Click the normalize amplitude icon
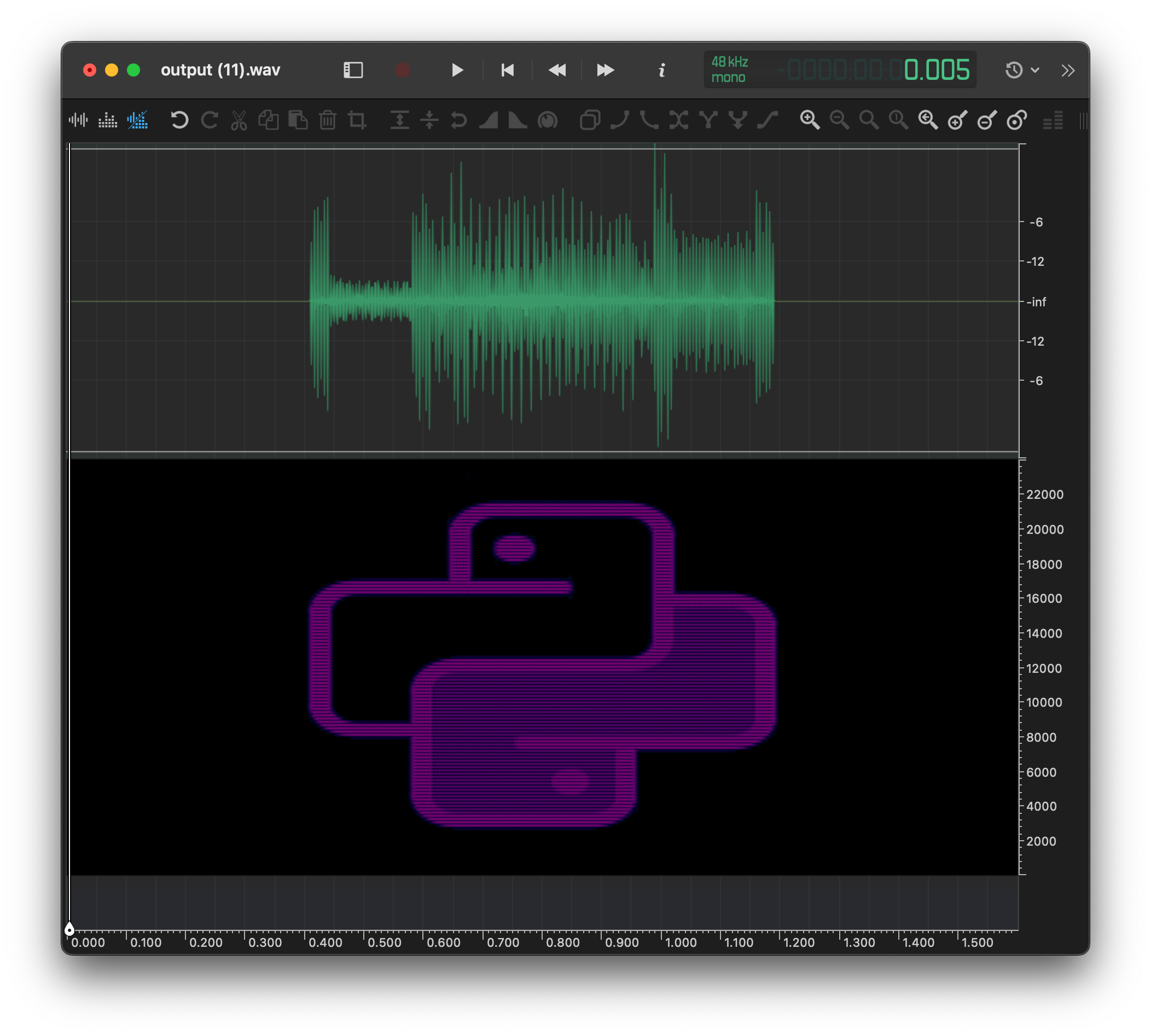Screen dimensions: 1151x1036 pyautogui.click(x=399, y=120)
